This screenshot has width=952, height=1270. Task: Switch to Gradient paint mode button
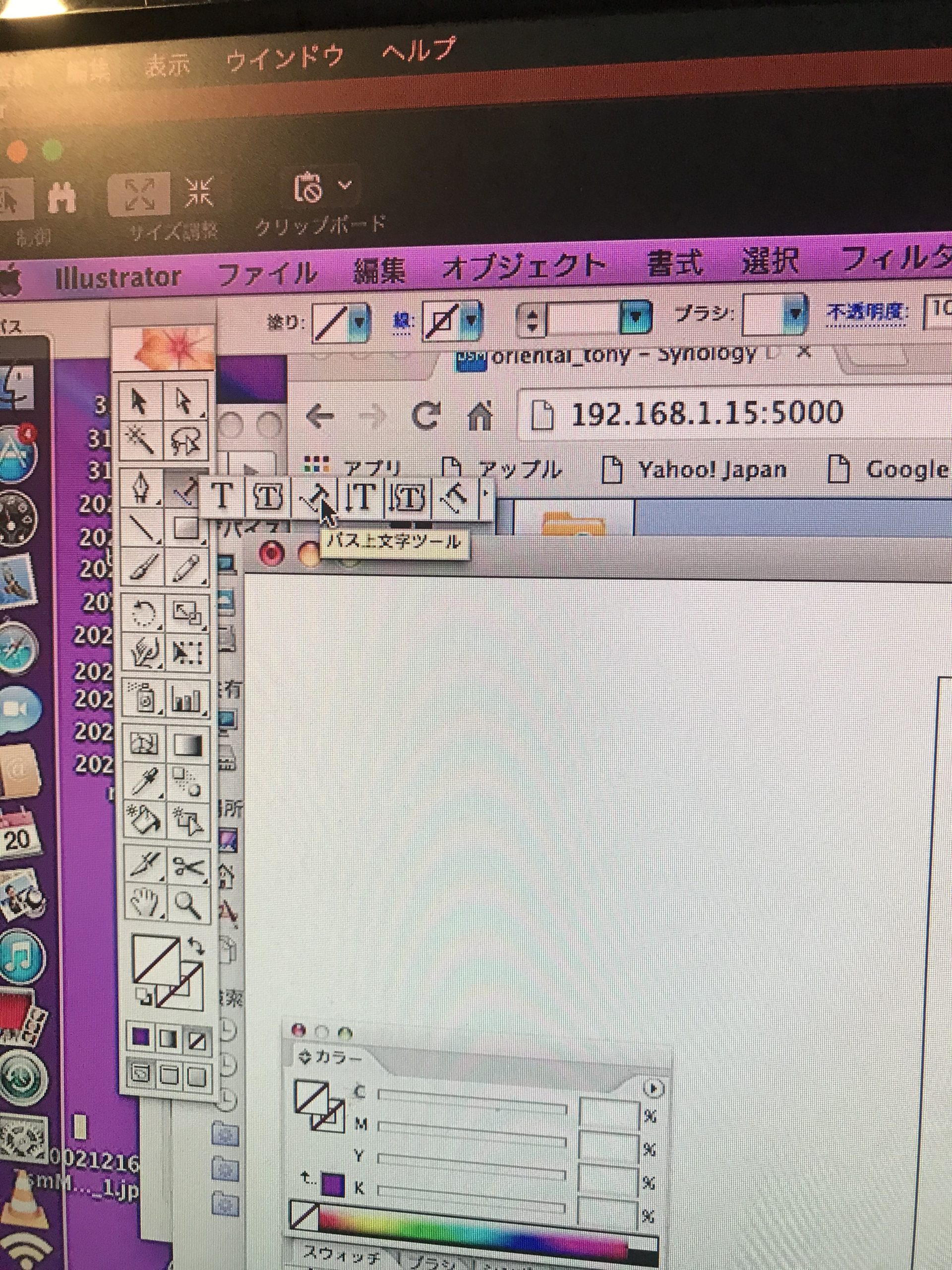point(169,1040)
